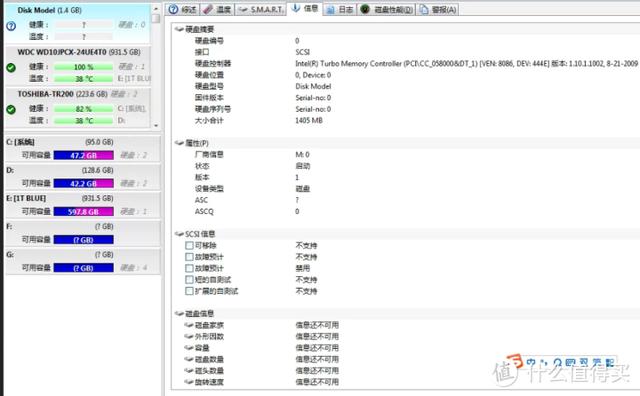Click the disk icon beside S.M.A.R.T.
Image resolution: width=640 pixels, height=396 pixels.
tap(243, 9)
